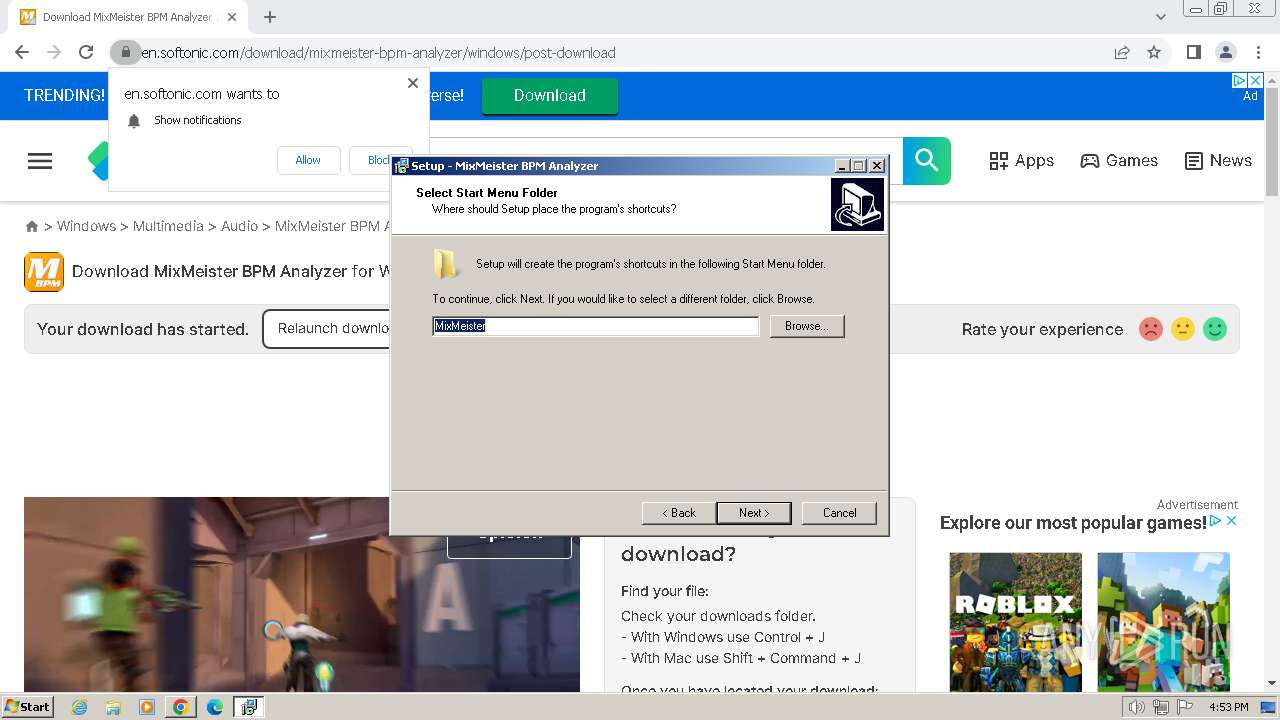Image resolution: width=1280 pixels, height=720 pixels.
Task: Dismiss the notification permission popup
Action: [x=413, y=83]
